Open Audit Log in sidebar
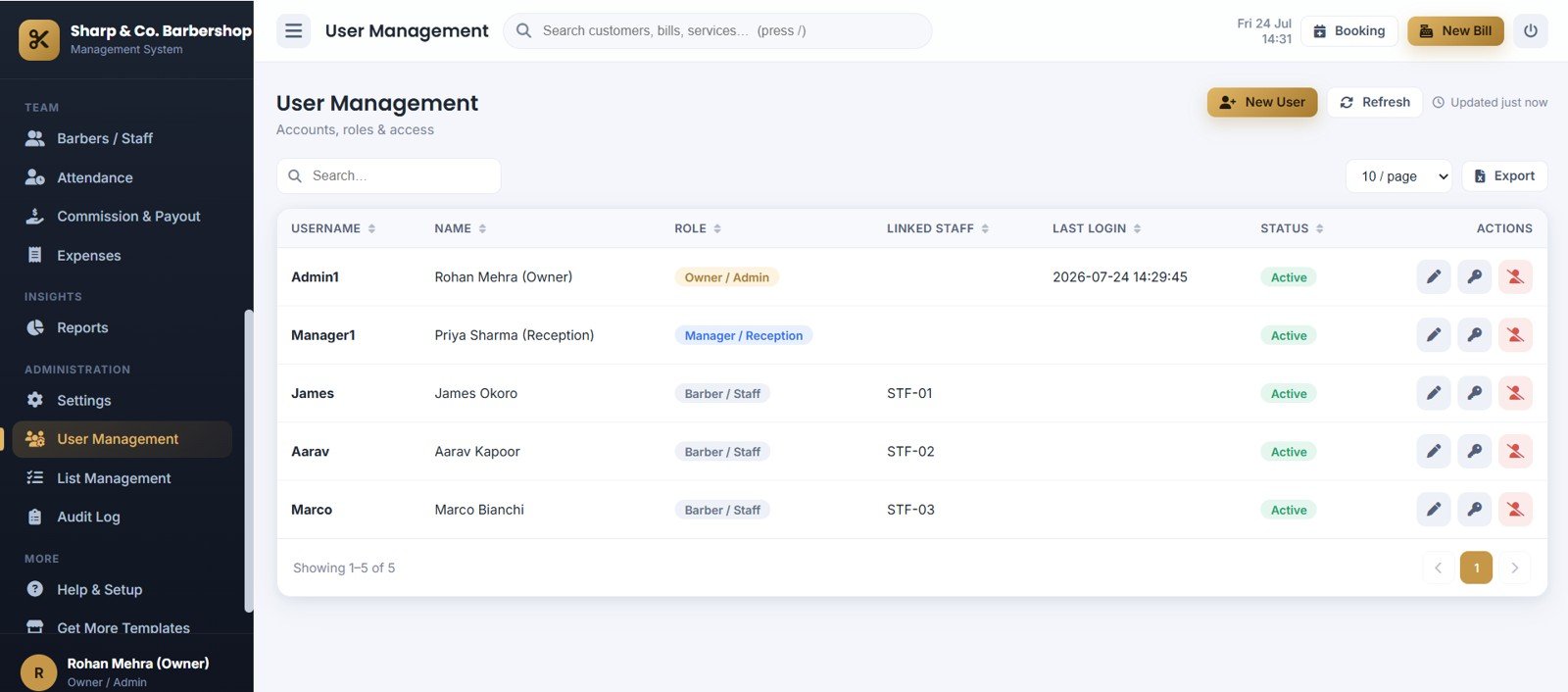 tap(122, 517)
